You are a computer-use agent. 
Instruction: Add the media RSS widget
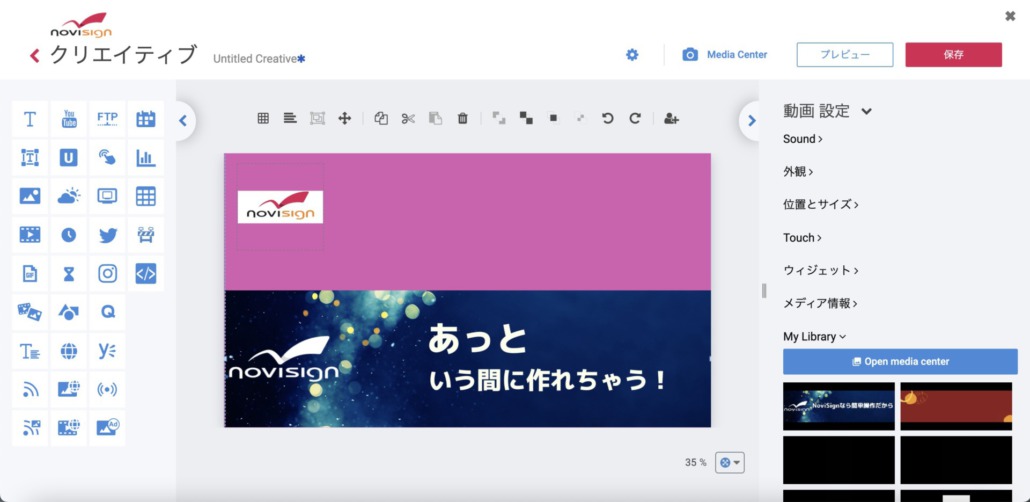(x=30, y=428)
